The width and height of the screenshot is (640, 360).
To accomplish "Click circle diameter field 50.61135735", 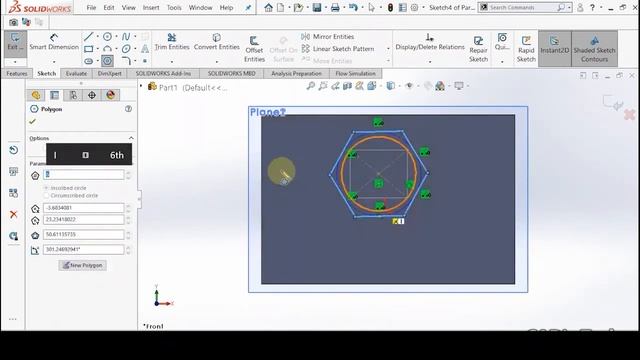I will click(83, 235).
